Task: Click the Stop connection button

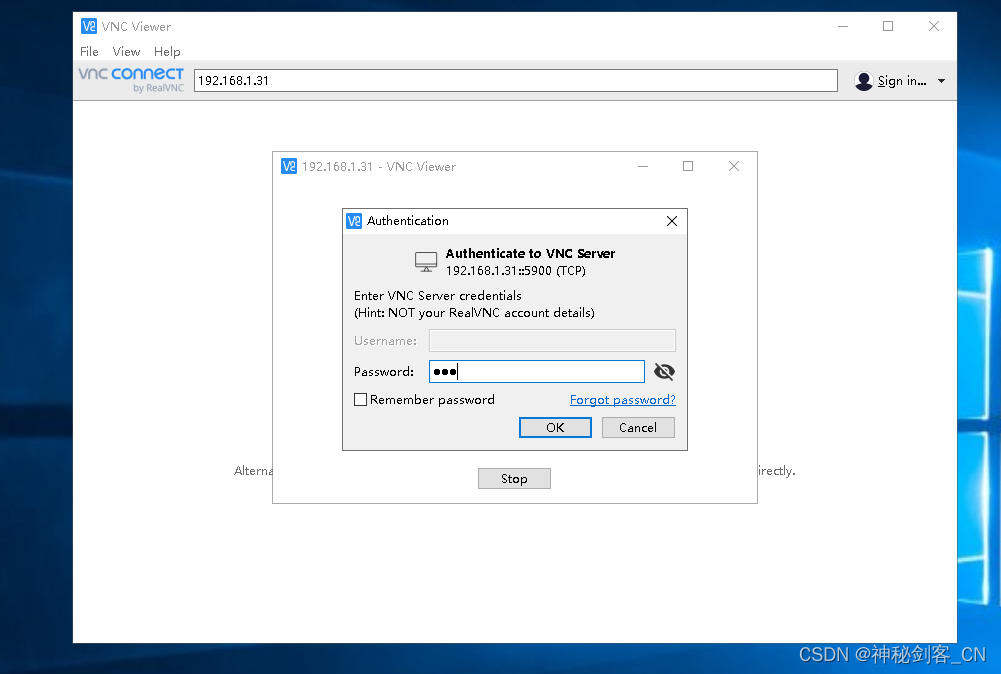Action: point(514,479)
